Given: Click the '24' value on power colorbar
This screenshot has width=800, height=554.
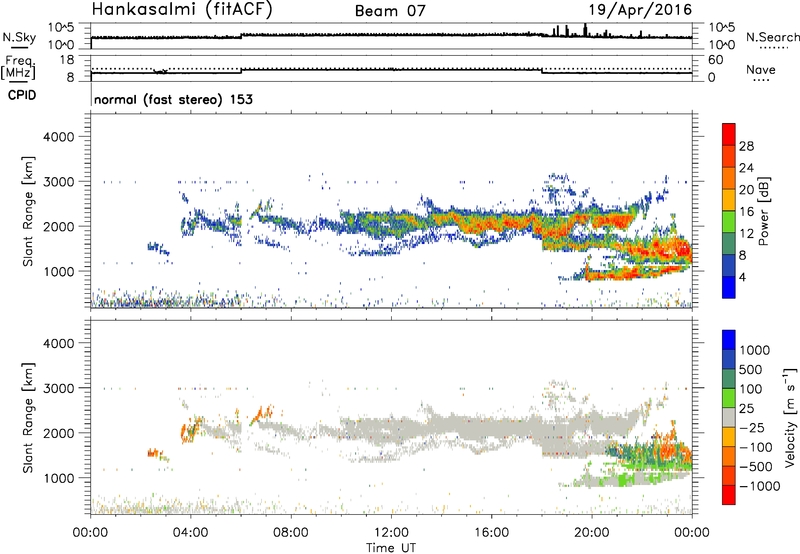Looking at the screenshot, I should pos(746,168).
